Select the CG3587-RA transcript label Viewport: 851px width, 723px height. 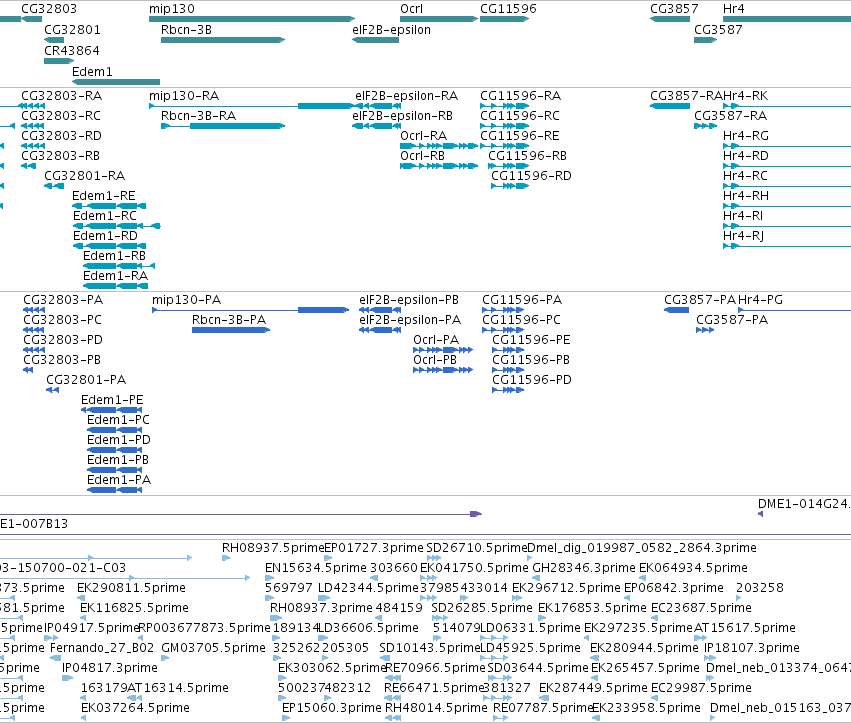(x=731, y=116)
